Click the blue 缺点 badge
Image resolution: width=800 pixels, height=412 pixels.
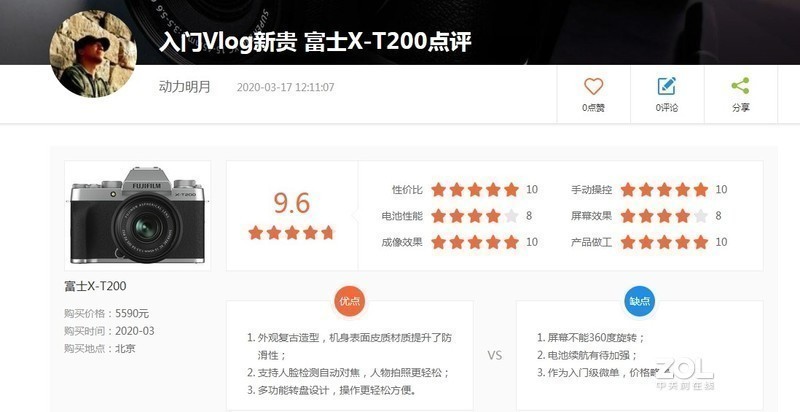point(639,301)
